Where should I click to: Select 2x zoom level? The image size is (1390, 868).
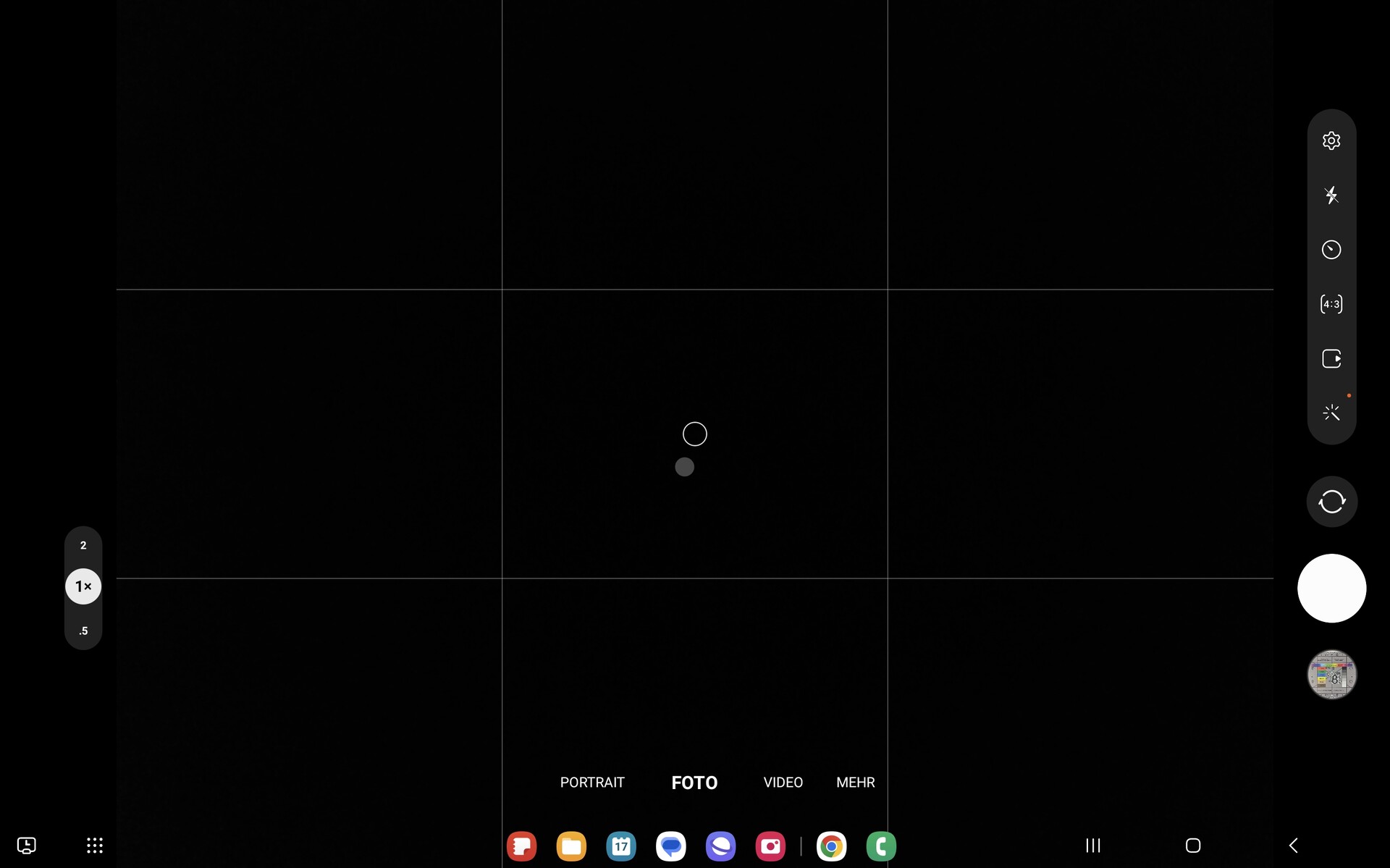83,545
